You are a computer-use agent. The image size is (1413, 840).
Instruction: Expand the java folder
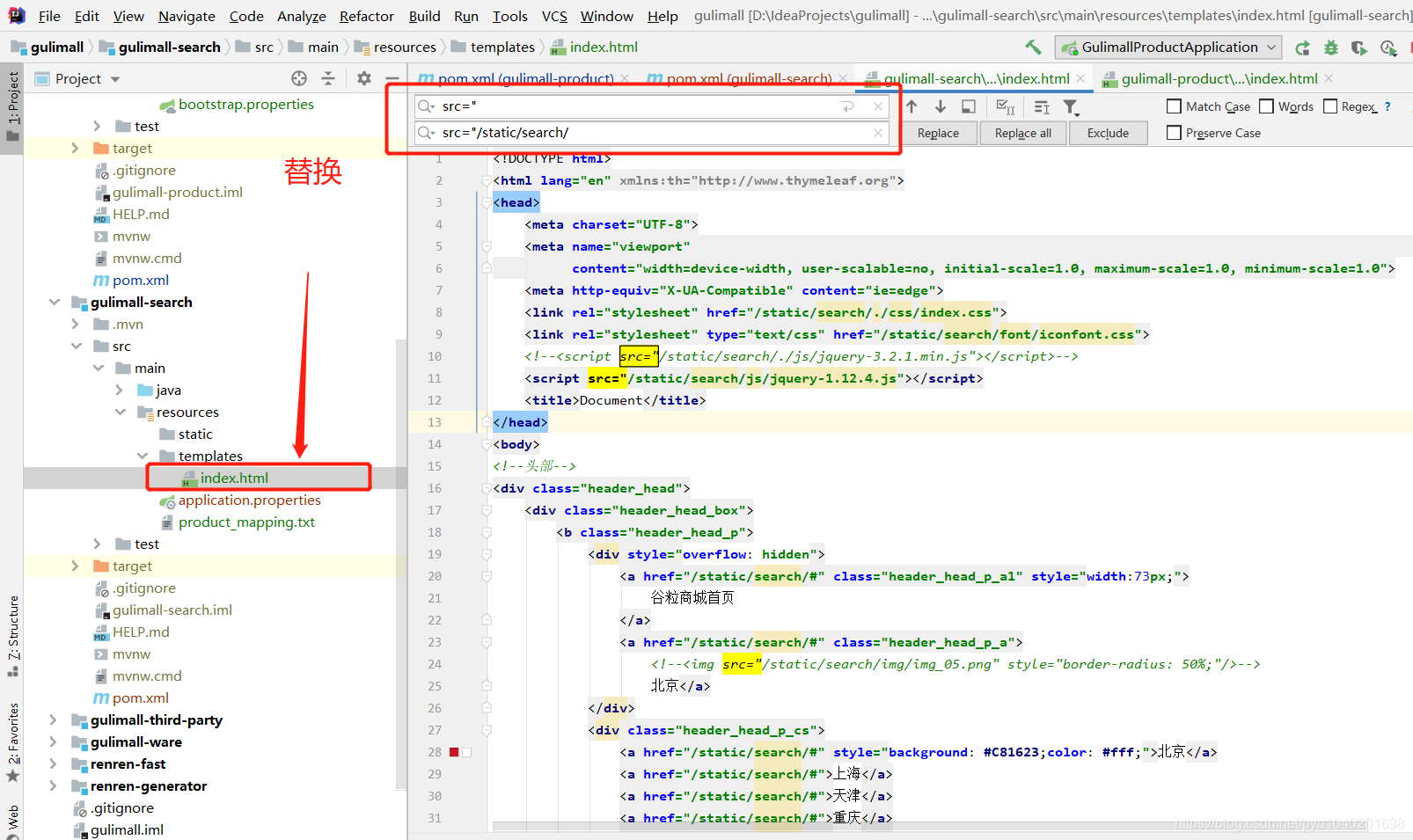120,390
